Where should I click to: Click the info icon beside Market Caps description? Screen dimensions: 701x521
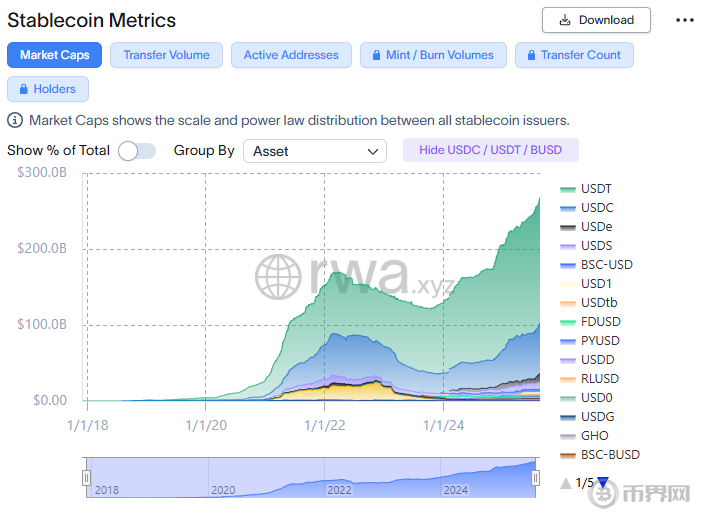pos(15,120)
